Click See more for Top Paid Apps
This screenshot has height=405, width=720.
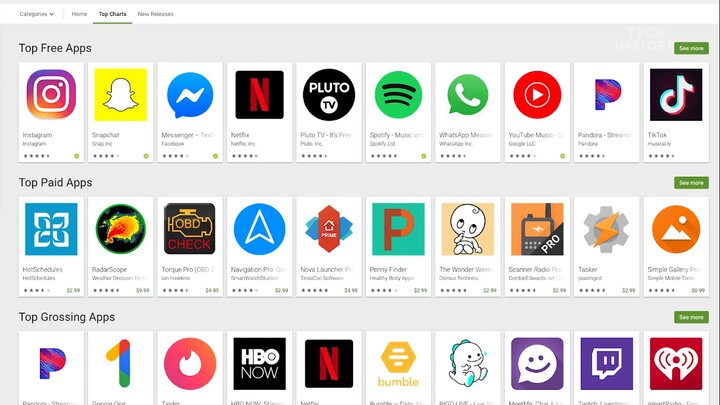(691, 183)
